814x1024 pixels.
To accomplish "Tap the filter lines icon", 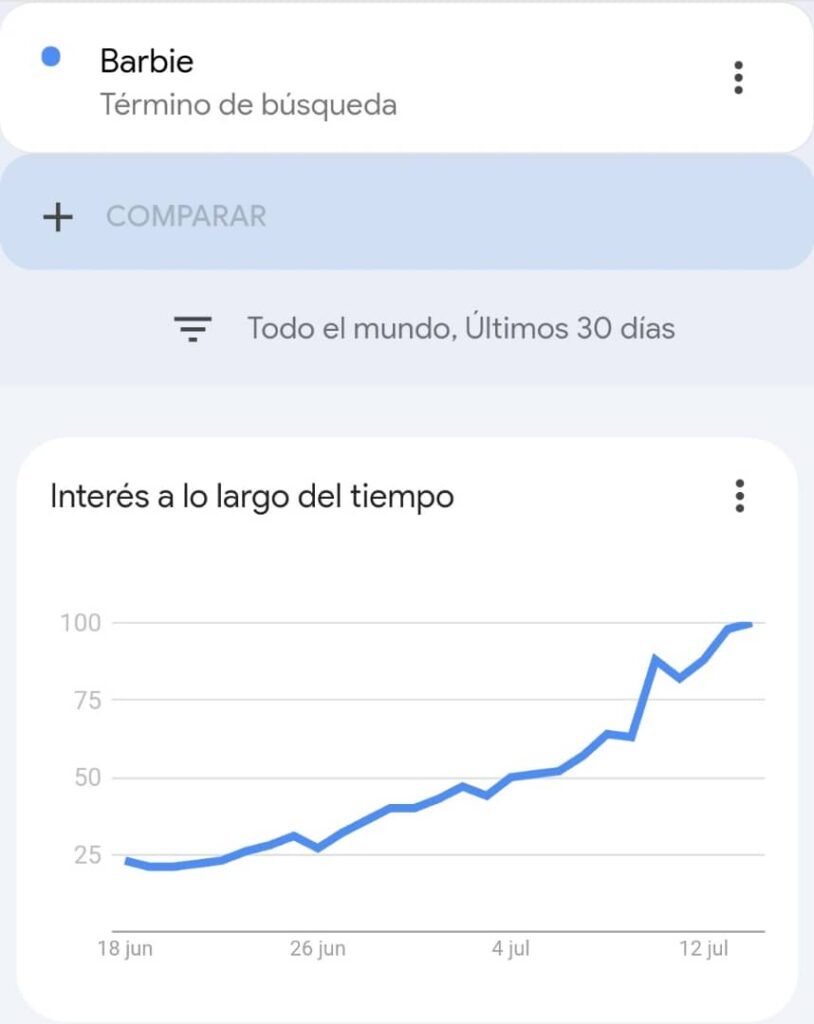I will tap(193, 328).
